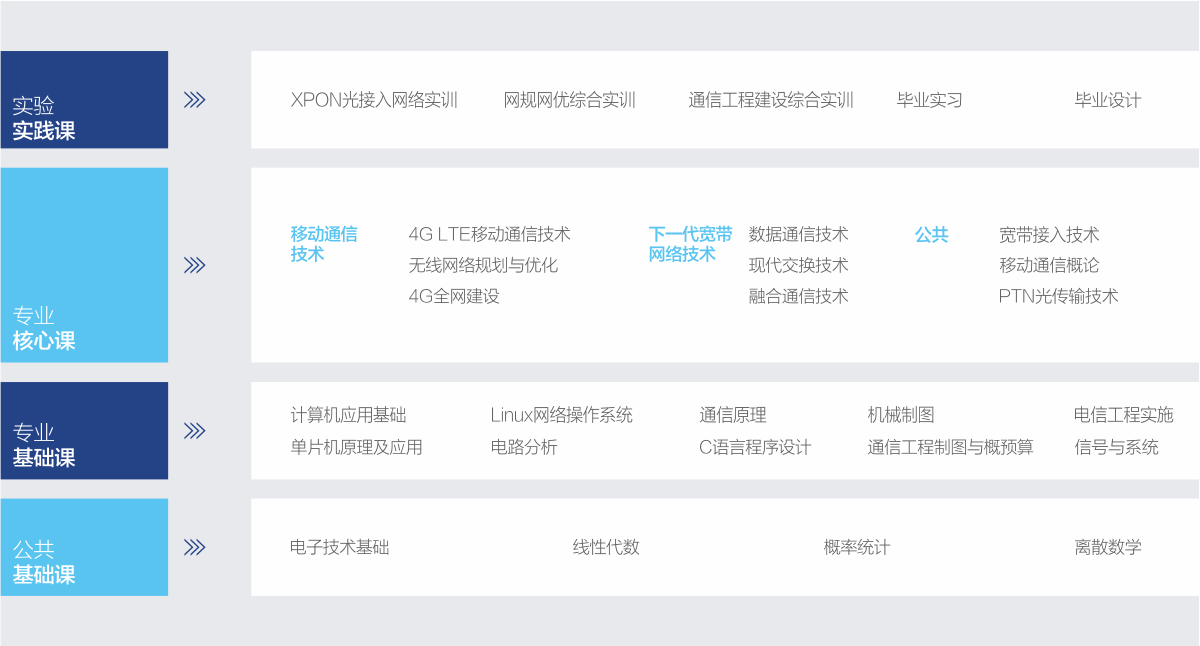The image size is (1200, 646).
Task: Select the 专业核心课 category tab
Action: 84,265
